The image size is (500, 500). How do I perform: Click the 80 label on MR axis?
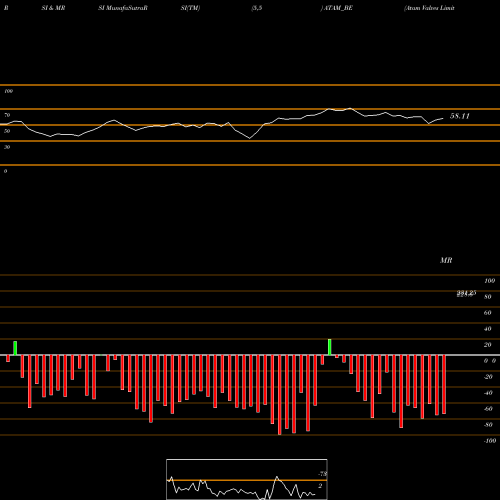point(488,297)
